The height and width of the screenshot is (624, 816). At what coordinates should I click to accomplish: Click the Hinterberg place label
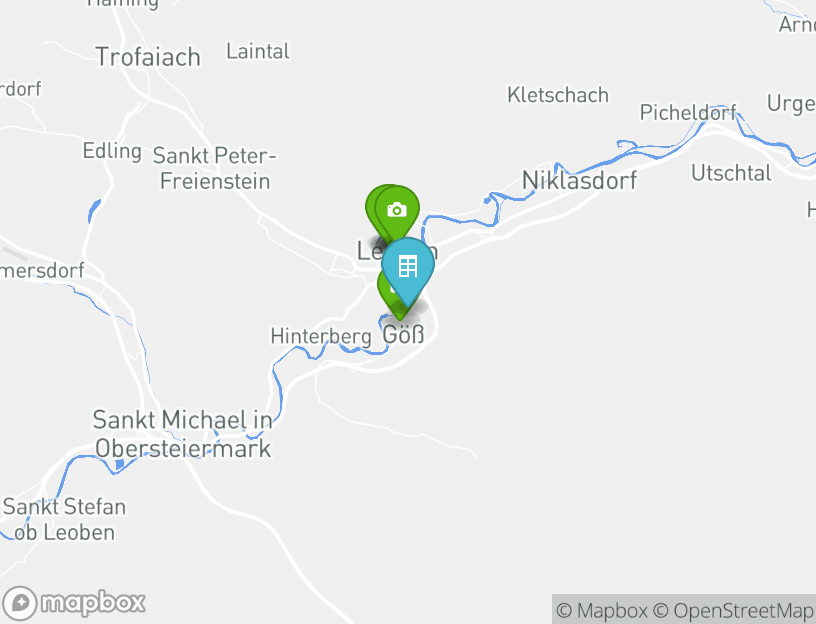pos(321,336)
